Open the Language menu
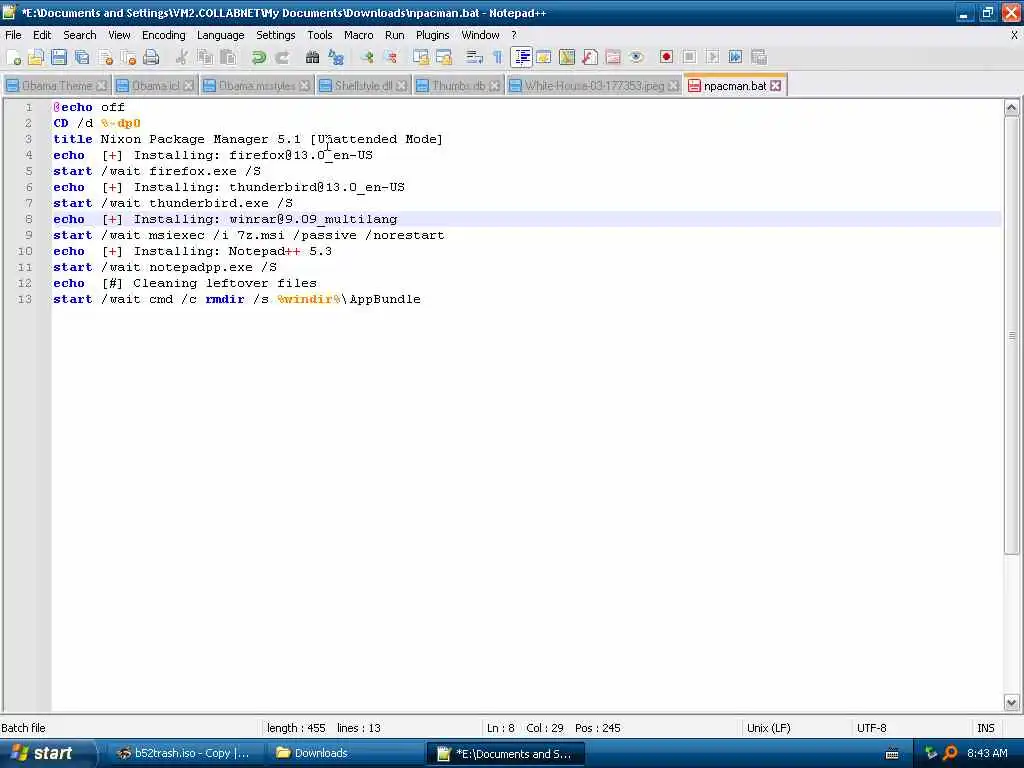Screen dimensions: 1024x768 coord(221,35)
